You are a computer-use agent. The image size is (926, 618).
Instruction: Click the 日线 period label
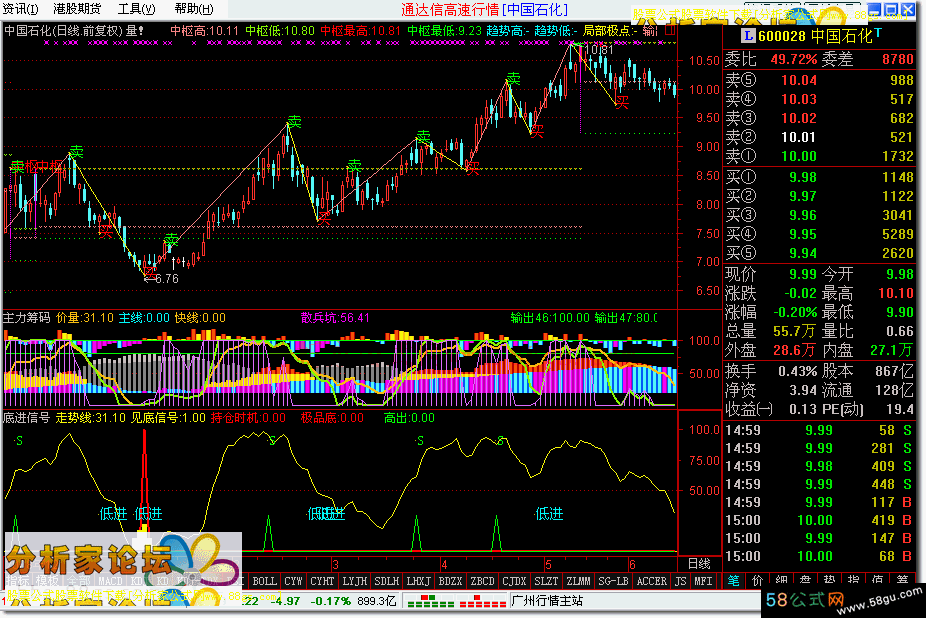[x=699, y=564]
